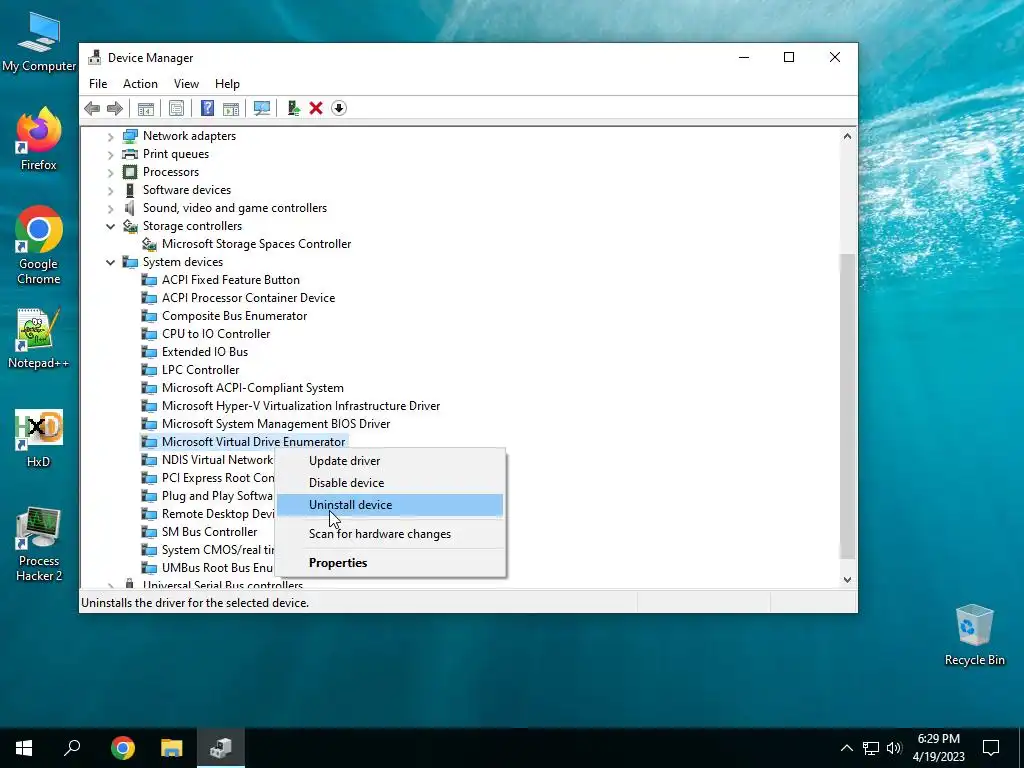Select Microsoft ACPI-Compliant System
1024x768 pixels.
(252, 388)
